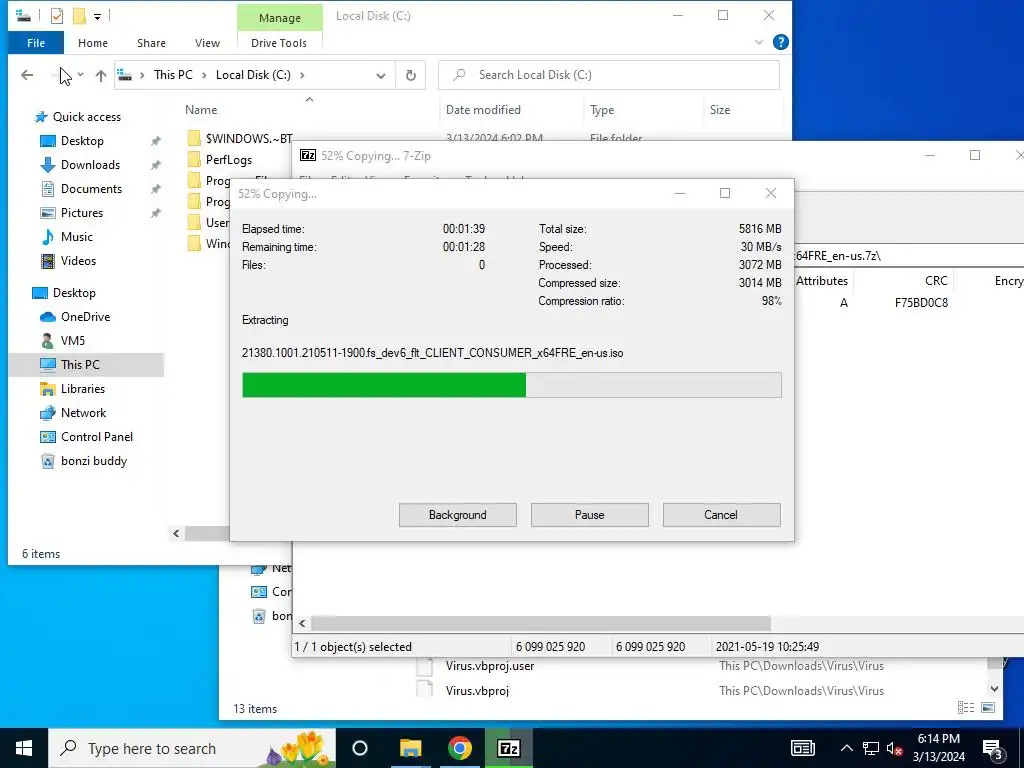The image size is (1024, 768).
Task: Select Virus.vbproj file in back window
Action: coord(477,690)
